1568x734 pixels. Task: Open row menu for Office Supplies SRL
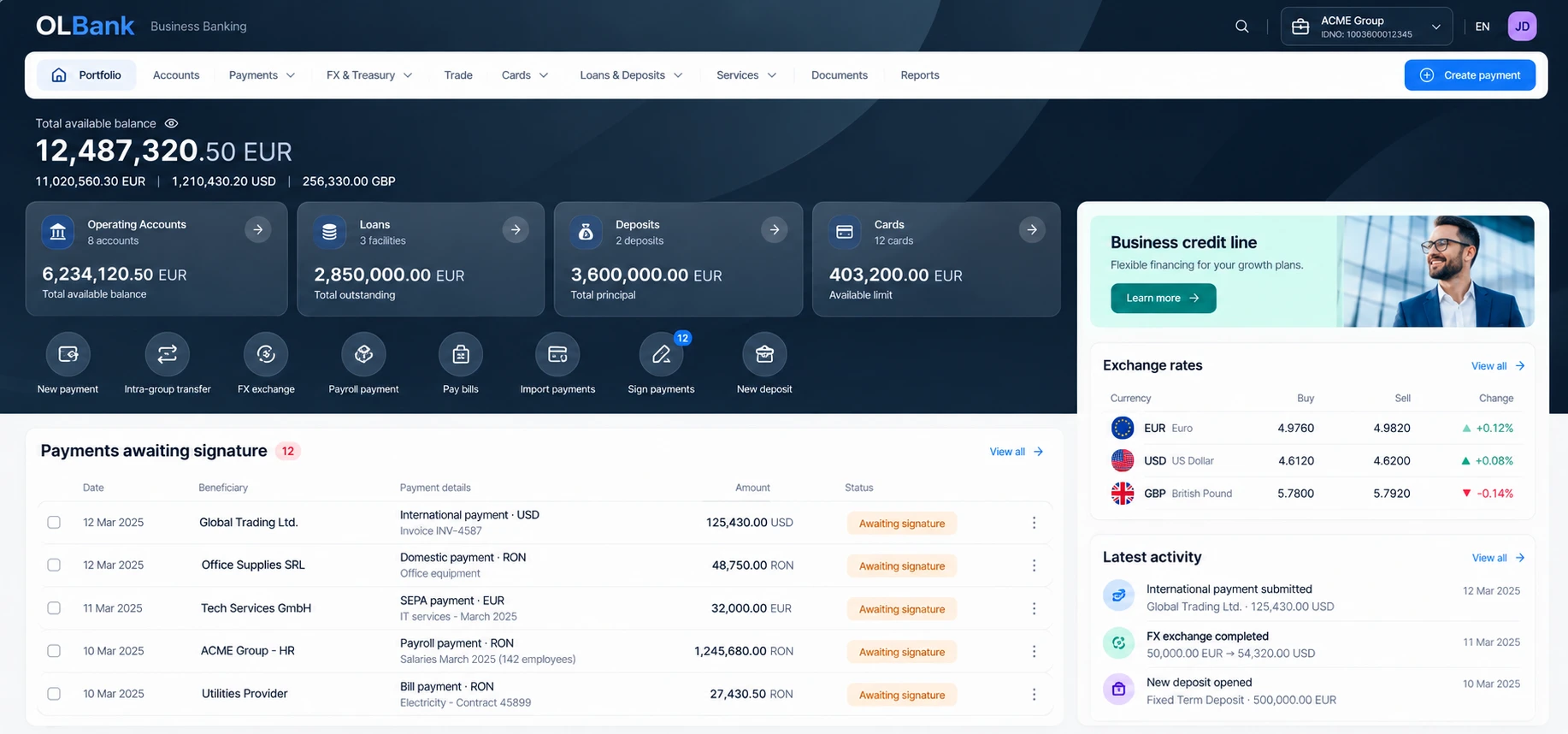coord(1034,565)
